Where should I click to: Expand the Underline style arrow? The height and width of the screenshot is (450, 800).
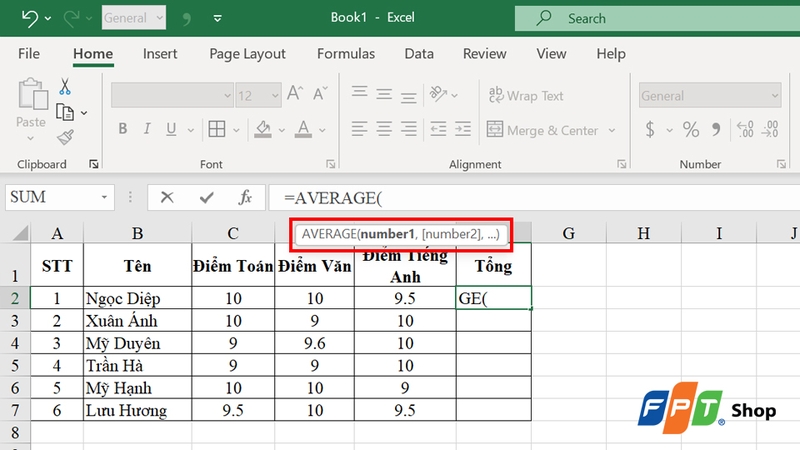190,130
